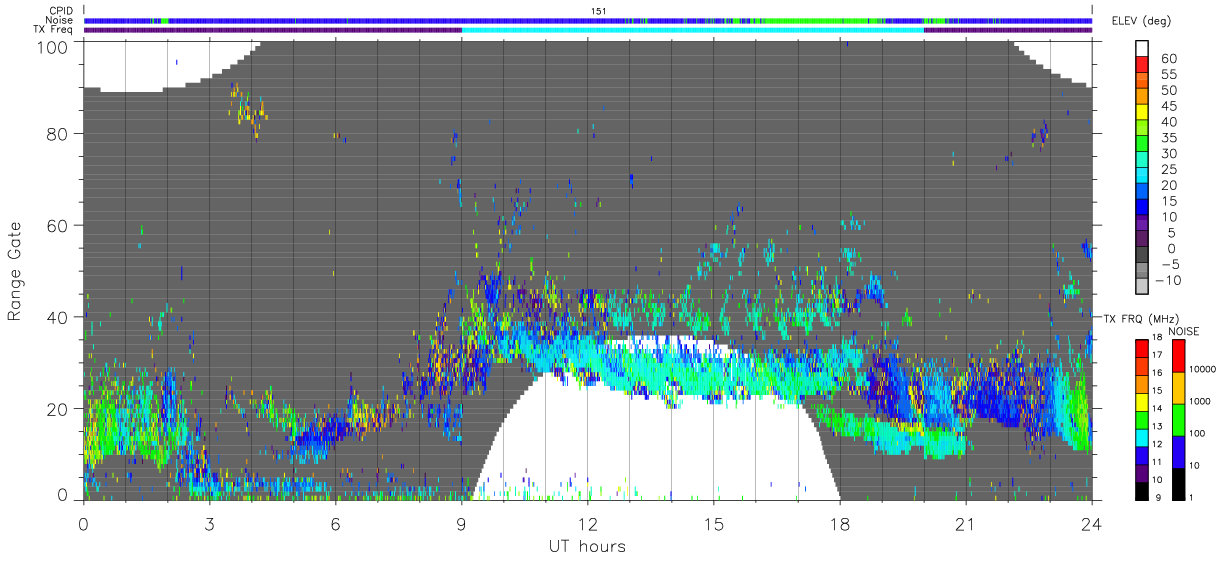Image resolution: width=1228 pixels, height=567 pixels.
Task: Click x-axis tick label 21
Action: [965, 524]
